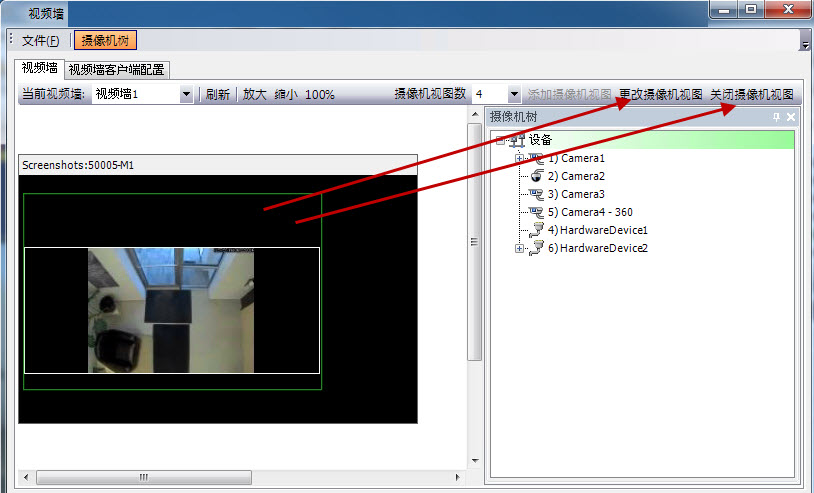Switch to the 视频墙客户端配置 tab
This screenshot has height=493, width=814.
117,69
